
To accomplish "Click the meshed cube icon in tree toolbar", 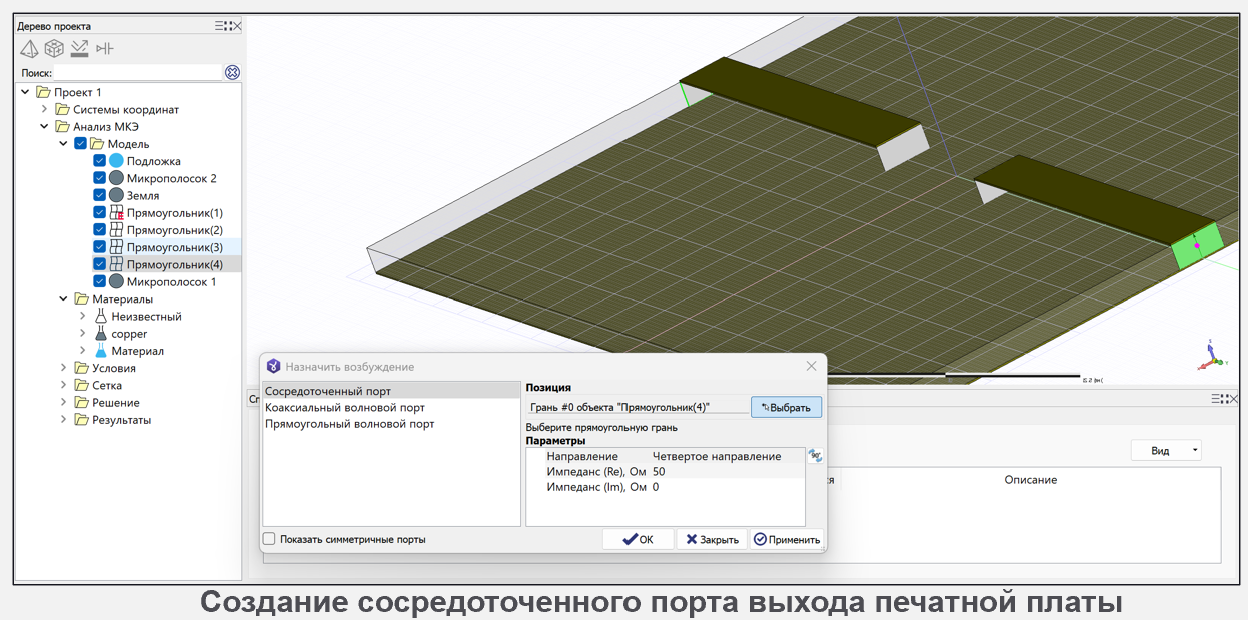I will 54,48.
